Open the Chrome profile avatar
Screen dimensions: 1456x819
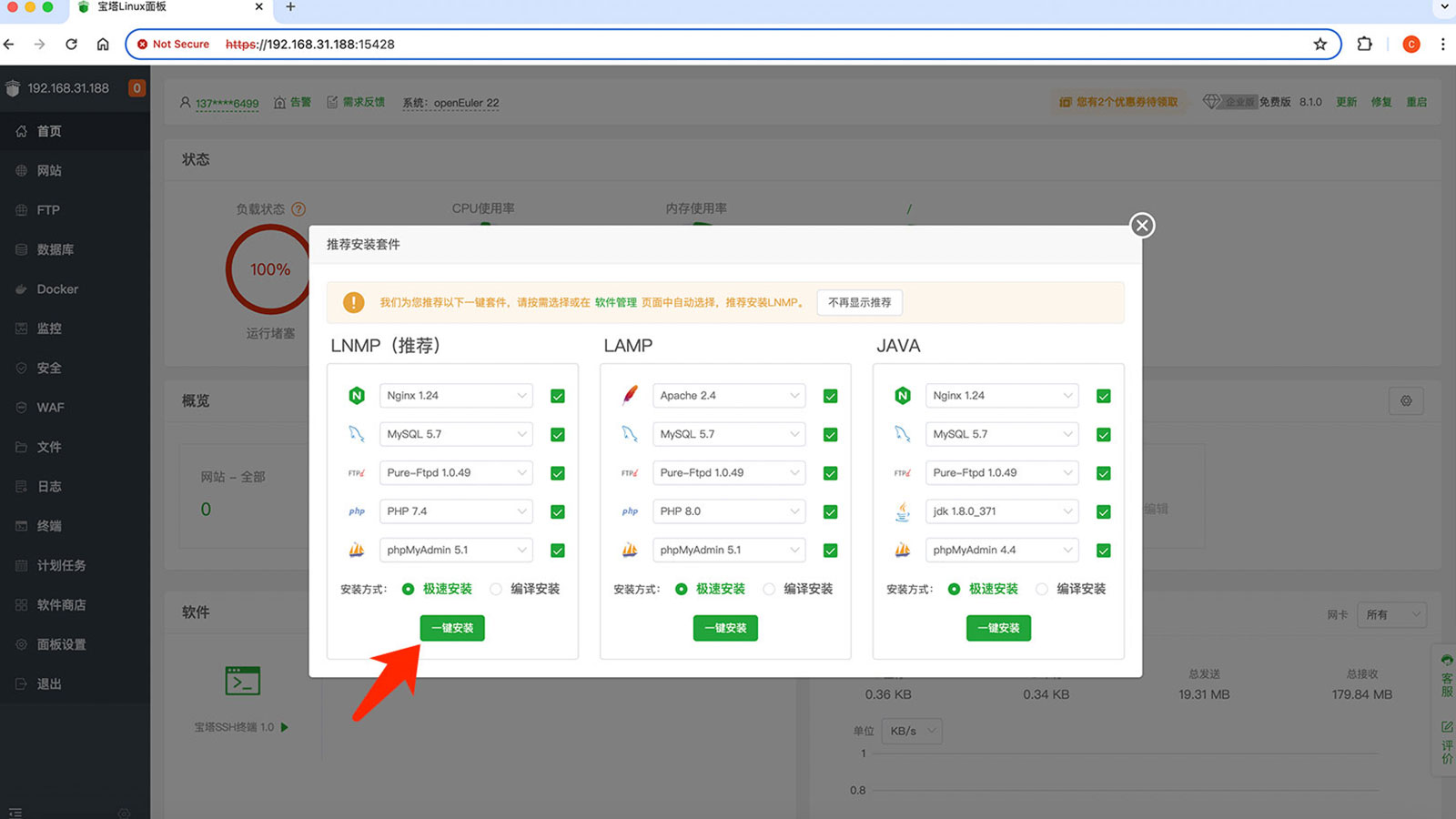1411,44
